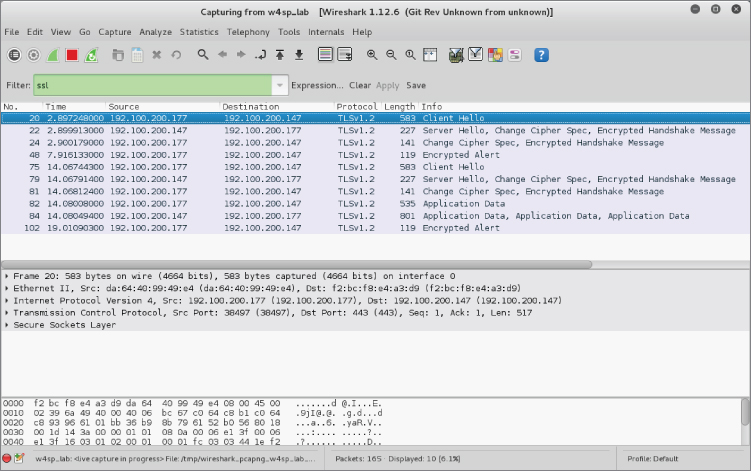This screenshot has height=471, width=751.
Task: Edit capture filters icon
Action: pyautogui.click(x=456, y=55)
